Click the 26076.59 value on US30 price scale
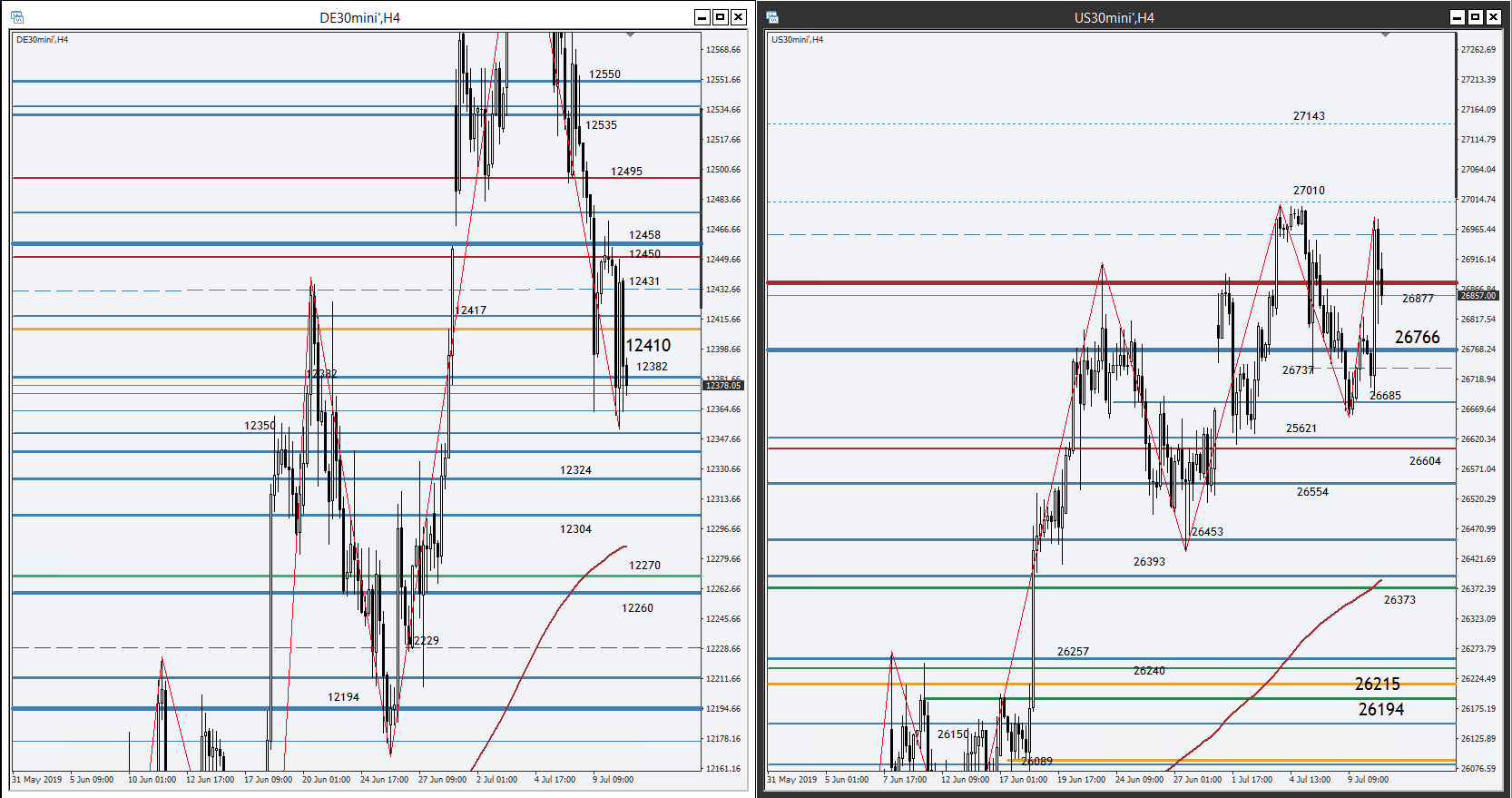This screenshot has width=1512, height=798. tap(1478, 769)
